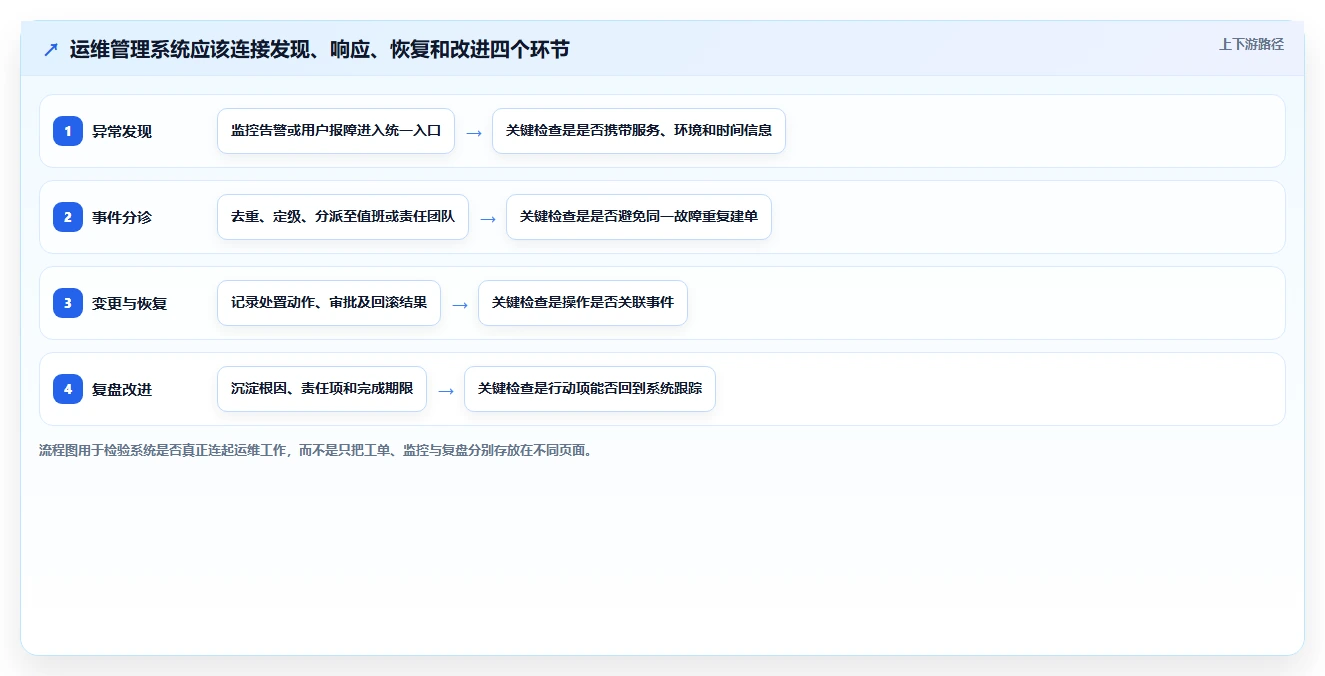Click the 记录处置动作、审批及回滚结果 box

[329, 303]
